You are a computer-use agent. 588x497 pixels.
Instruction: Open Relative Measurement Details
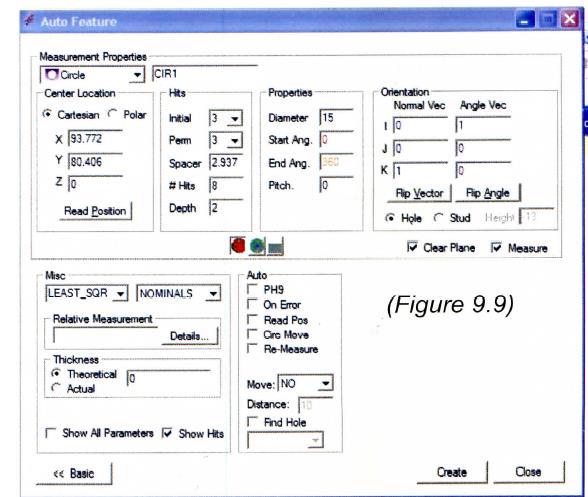tap(189, 336)
